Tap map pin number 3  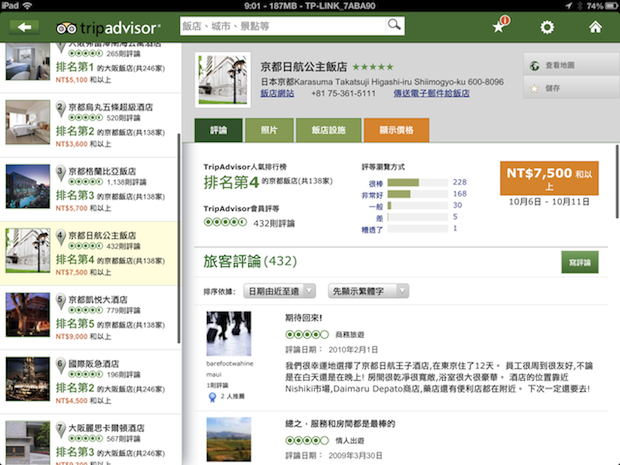point(60,173)
